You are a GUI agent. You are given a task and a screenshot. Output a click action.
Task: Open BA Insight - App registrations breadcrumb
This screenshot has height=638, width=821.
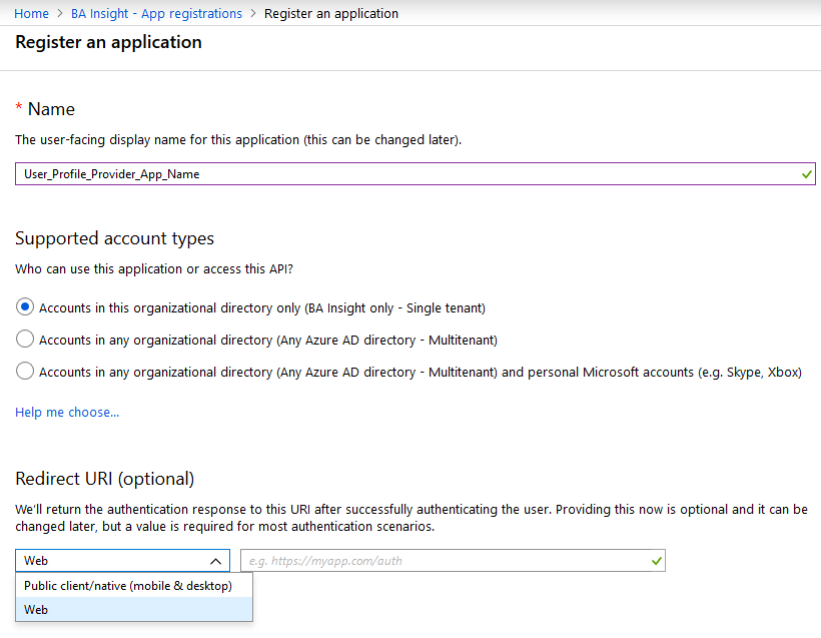pos(156,13)
